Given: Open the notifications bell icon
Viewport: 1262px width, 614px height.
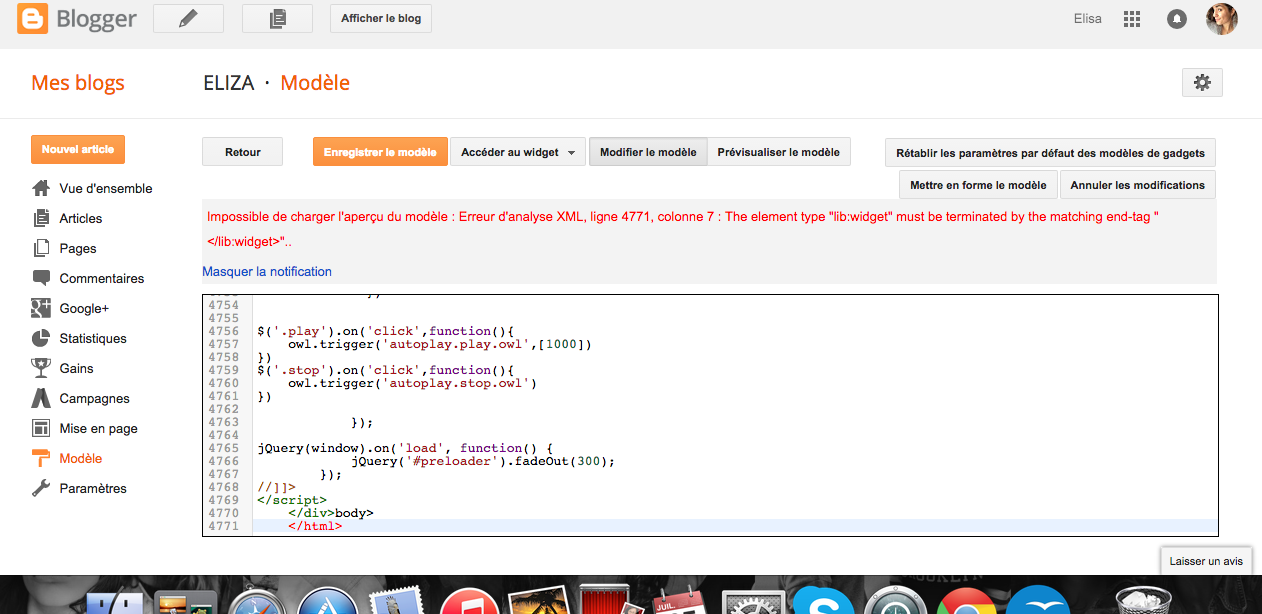Looking at the screenshot, I should click(x=1176, y=18).
